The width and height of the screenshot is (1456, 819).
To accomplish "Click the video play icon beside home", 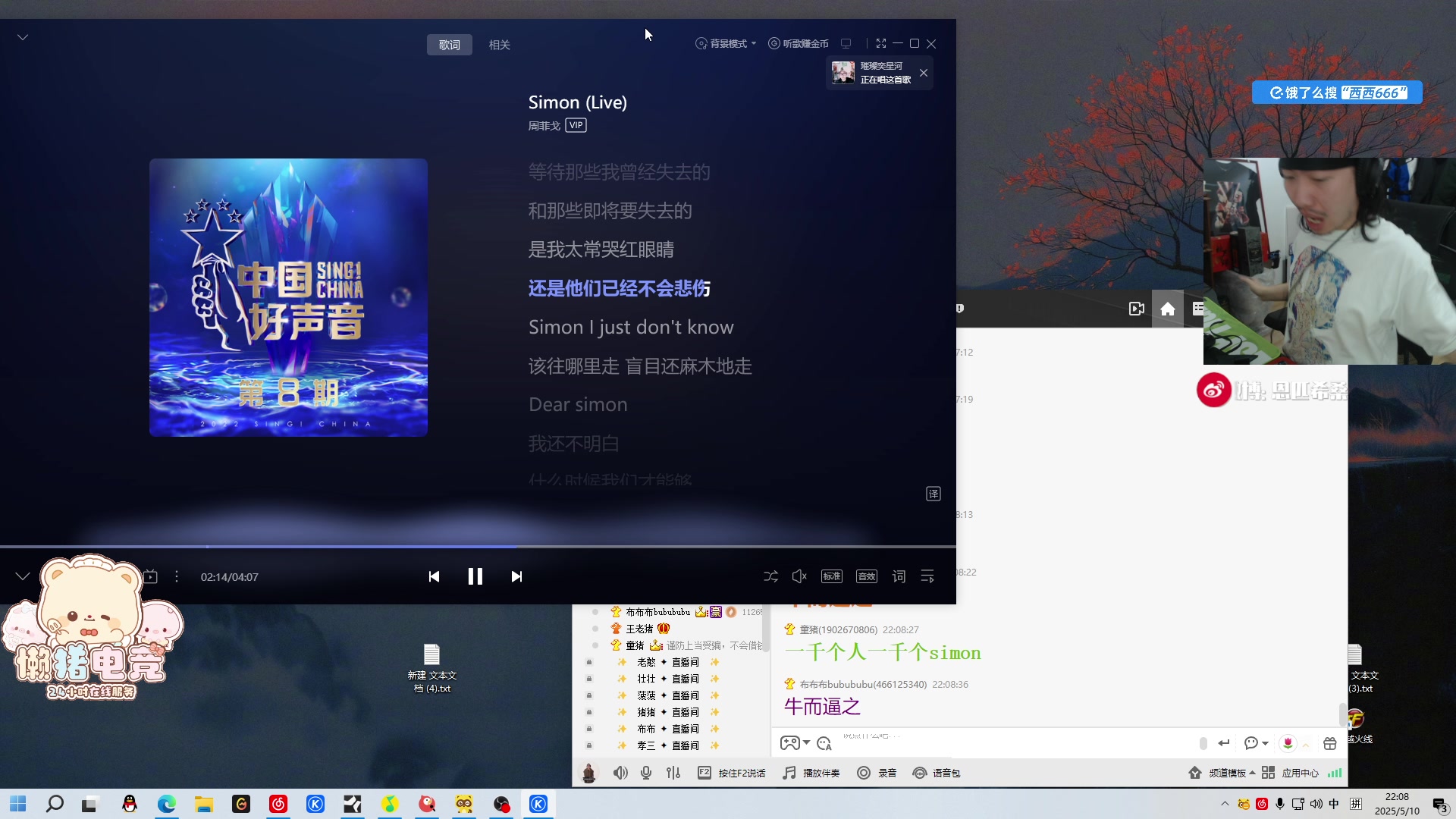I will pyautogui.click(x=1136, y=309).
